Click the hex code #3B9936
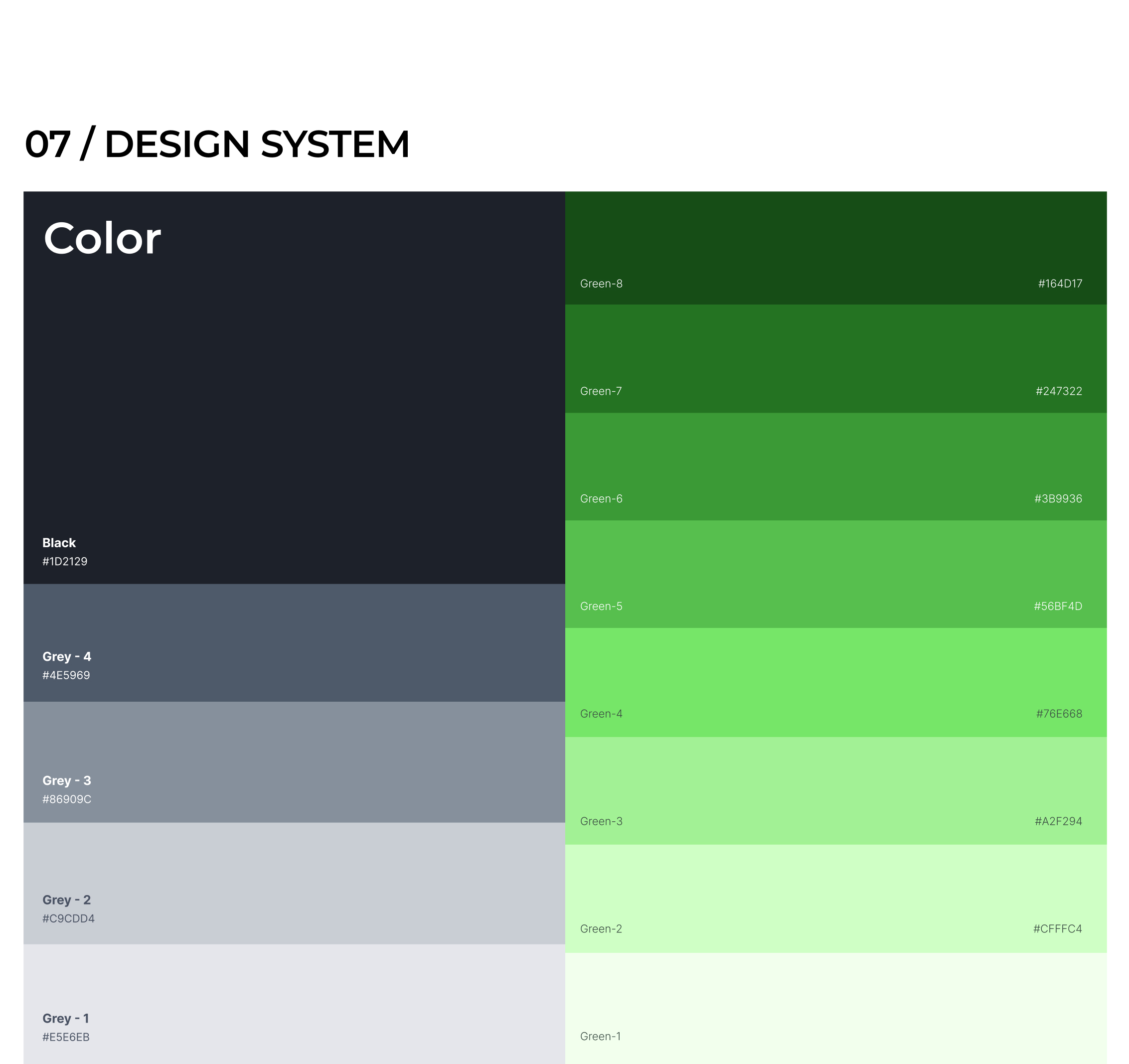Screen dimensions: 1129x1064 click(x=1059, y=498)
